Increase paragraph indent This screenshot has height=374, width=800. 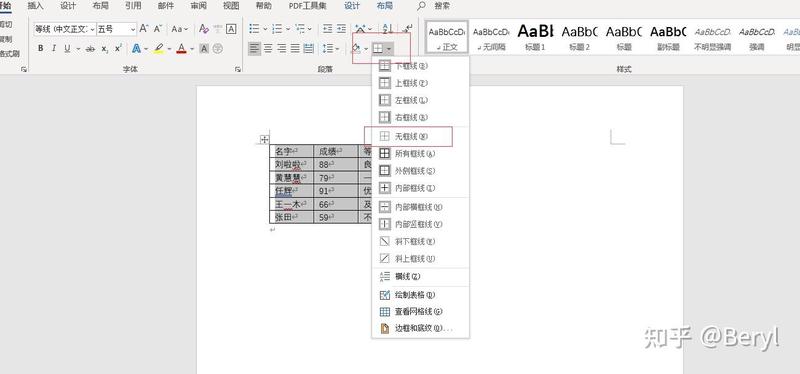[341, 29]
